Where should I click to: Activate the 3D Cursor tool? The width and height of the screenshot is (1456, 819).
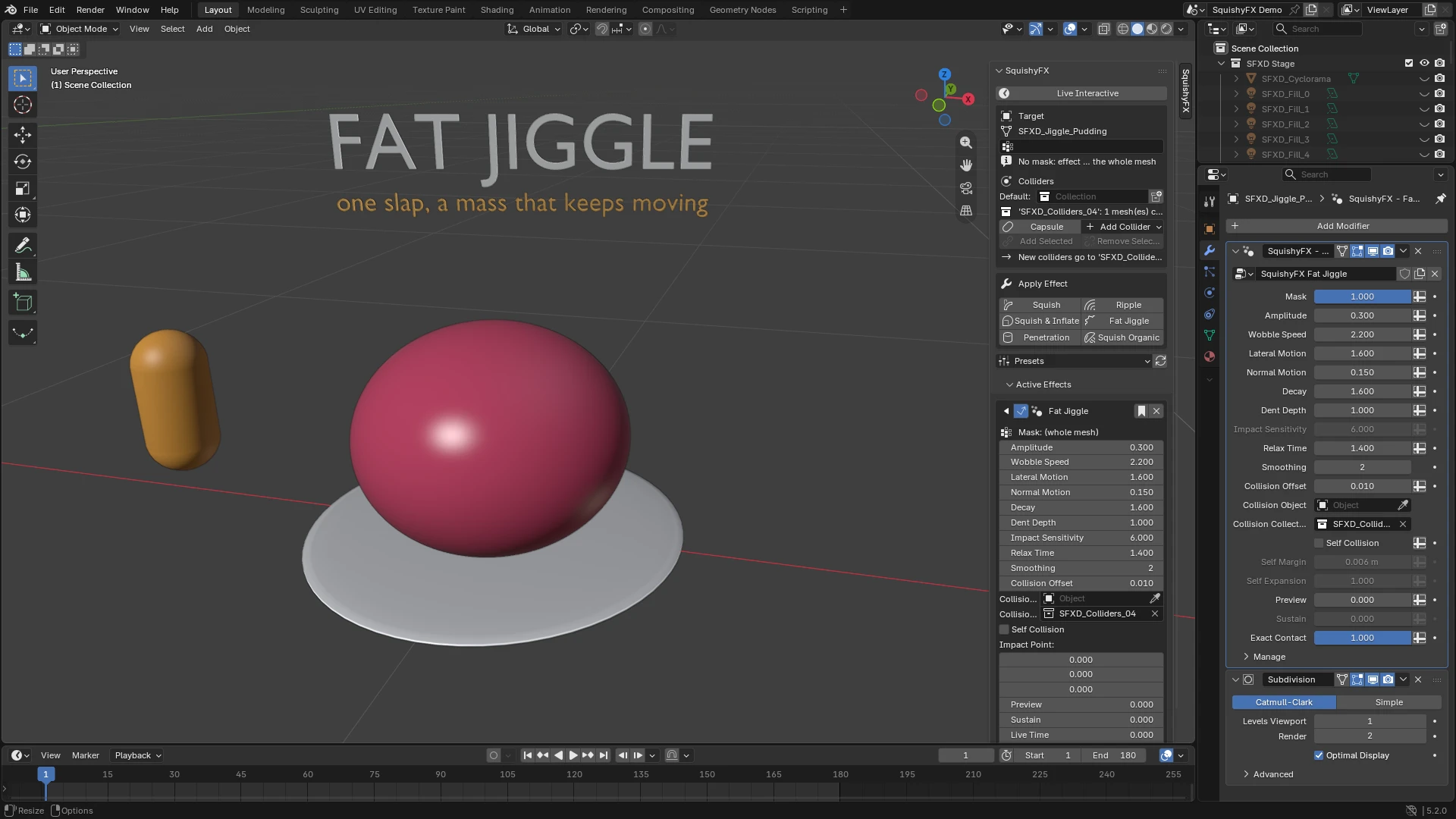coord(23,105)
